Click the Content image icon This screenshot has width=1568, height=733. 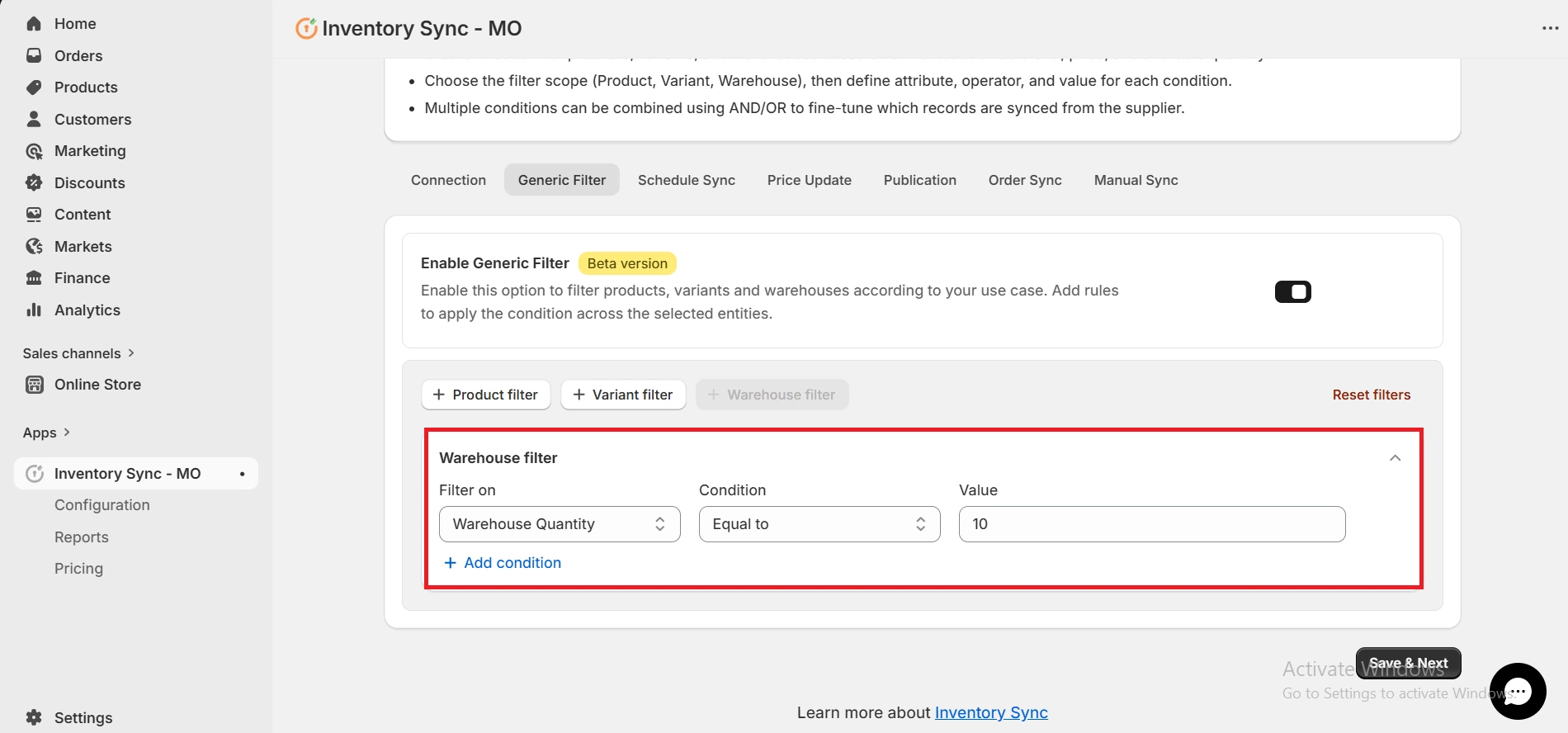click(x=34, y=215)
